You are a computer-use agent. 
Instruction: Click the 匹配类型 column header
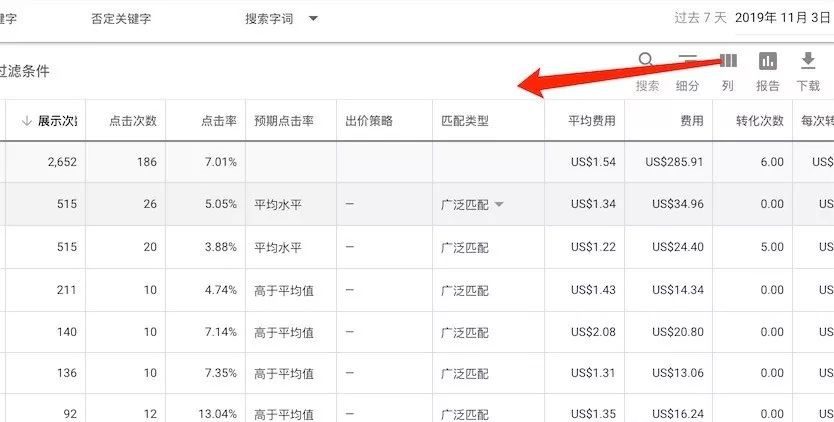point(464,121)
